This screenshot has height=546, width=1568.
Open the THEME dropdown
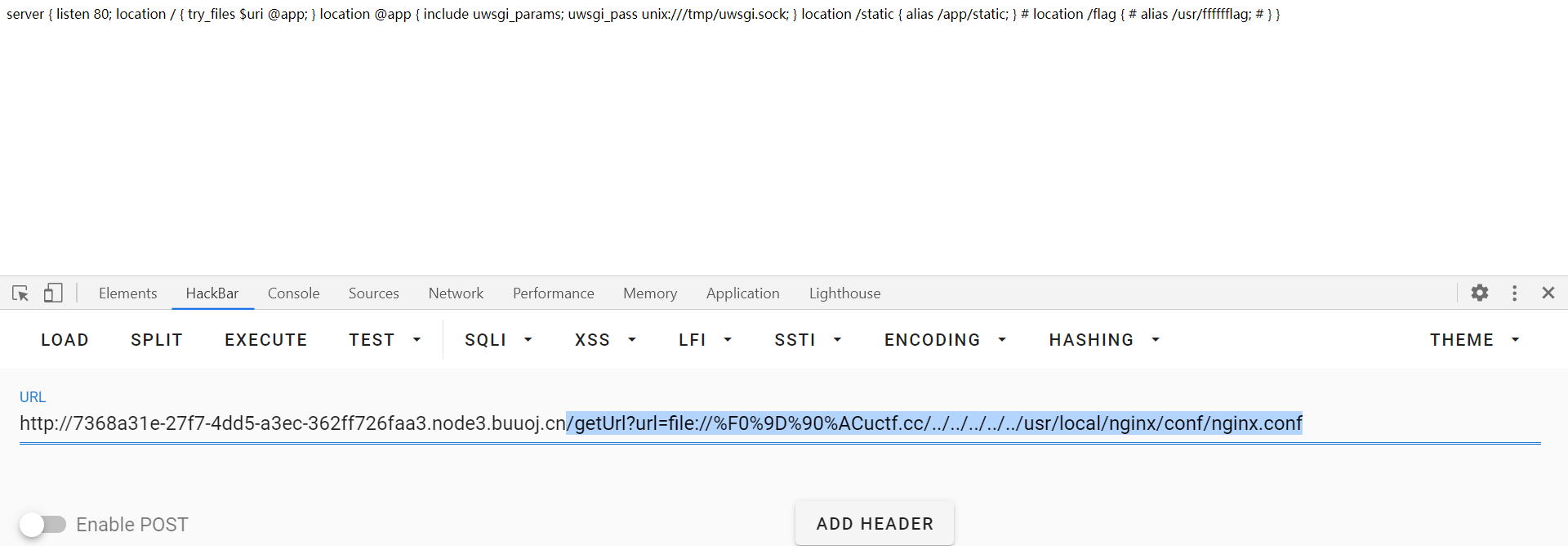pos(1474,340)
